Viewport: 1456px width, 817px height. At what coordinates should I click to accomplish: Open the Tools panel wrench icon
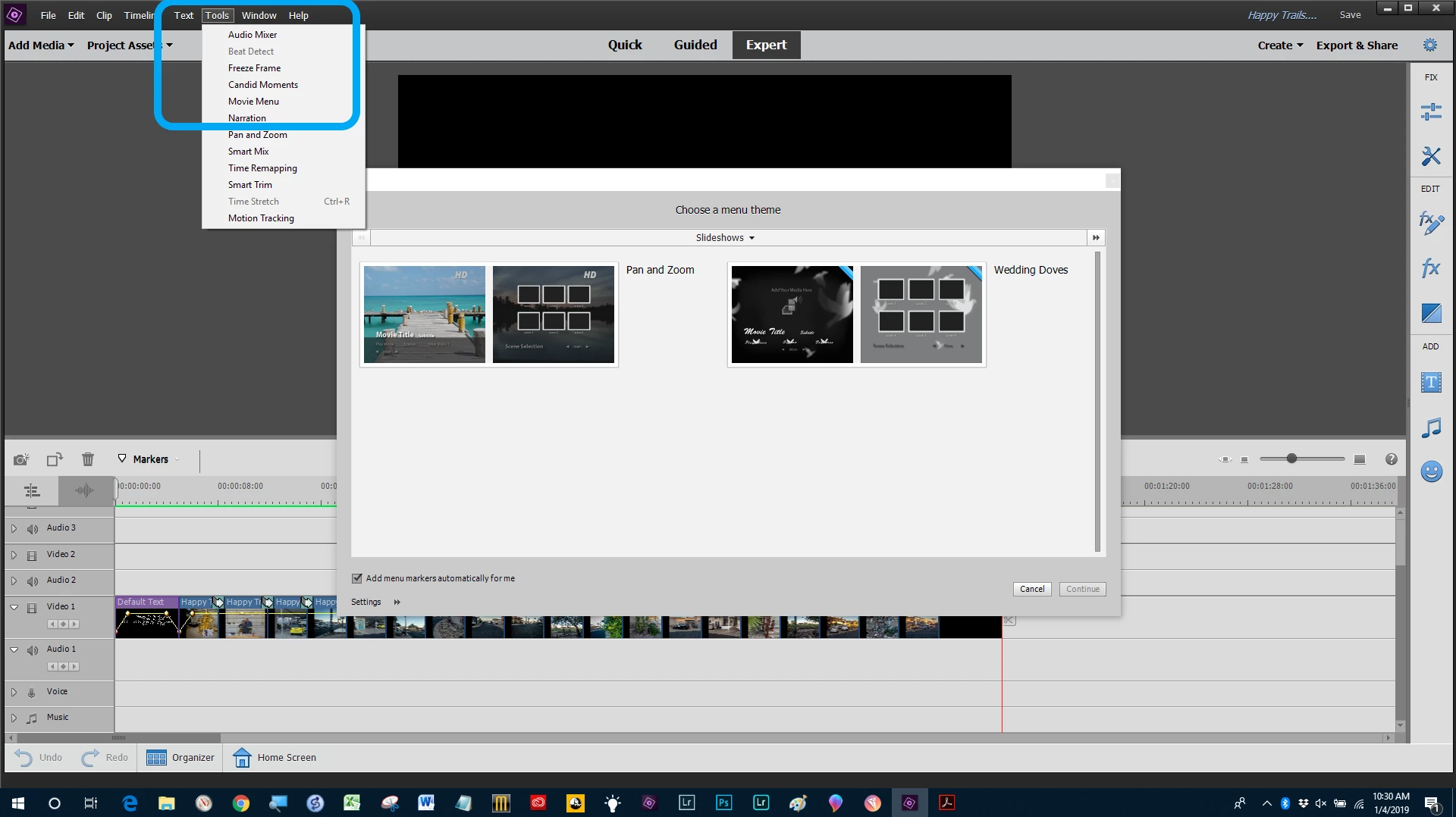tap(1431, 156)
